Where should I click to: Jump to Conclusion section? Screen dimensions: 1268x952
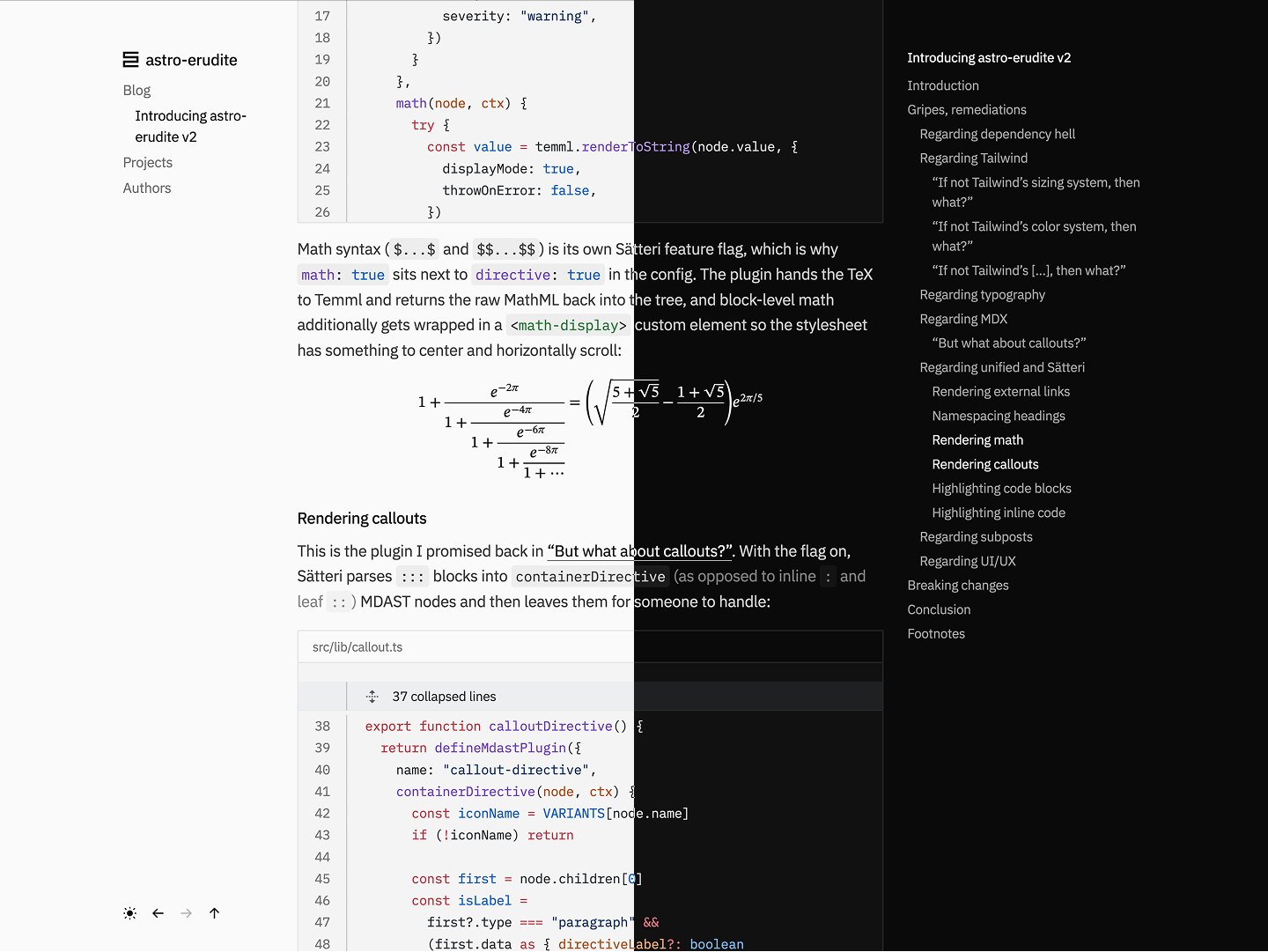point(939,609)
